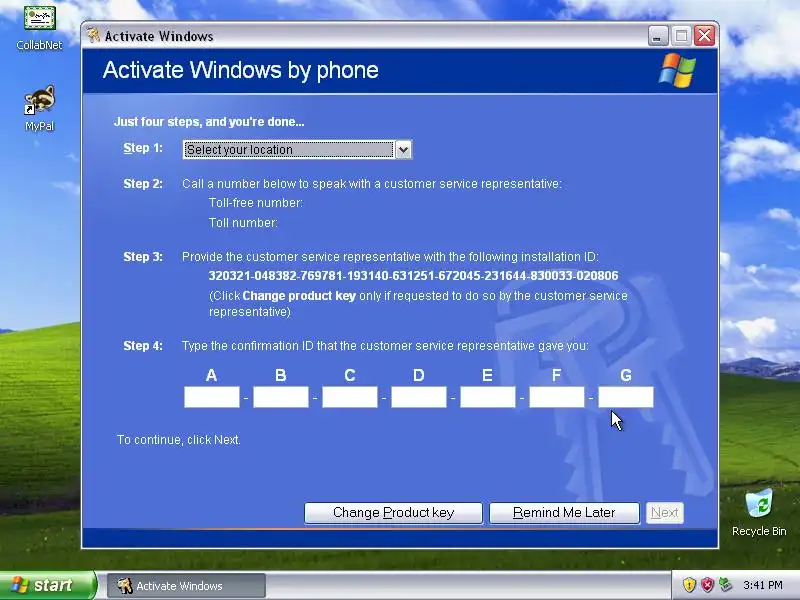Click the 'Just four steps' heading text
Screen dimensions: 800x600
click(x=209, y=122)
